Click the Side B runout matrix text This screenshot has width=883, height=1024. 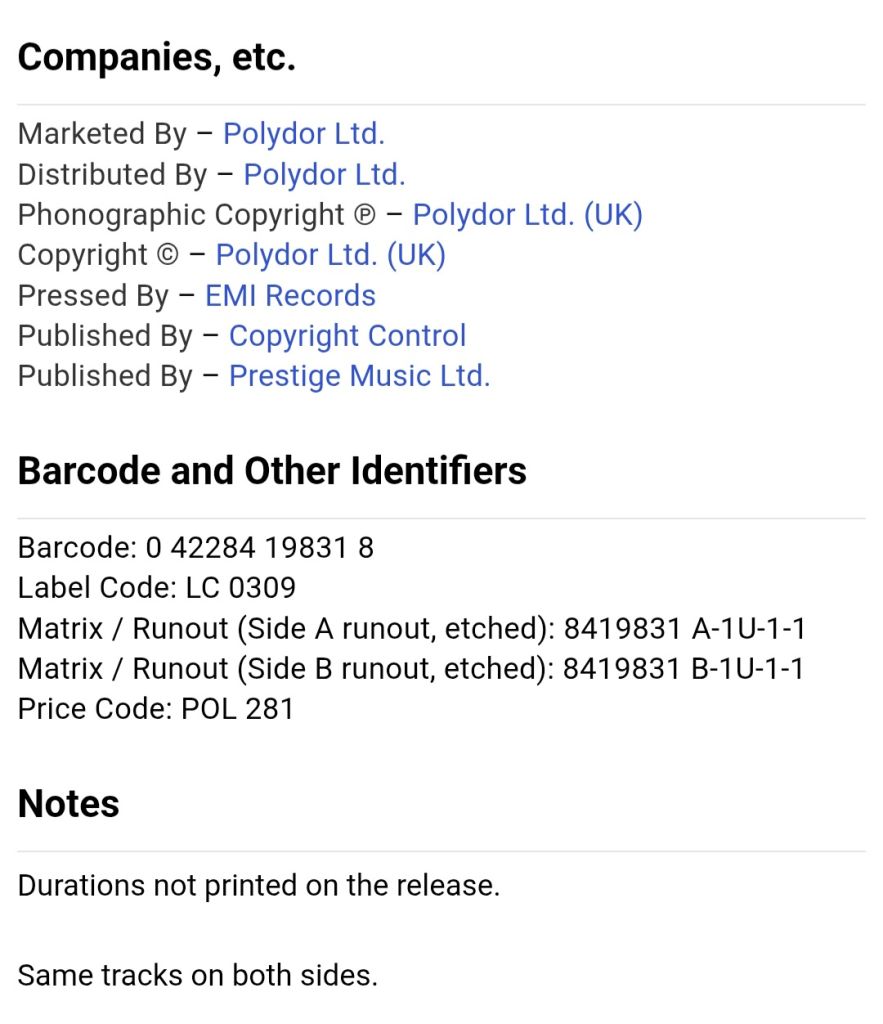(411, 669)
